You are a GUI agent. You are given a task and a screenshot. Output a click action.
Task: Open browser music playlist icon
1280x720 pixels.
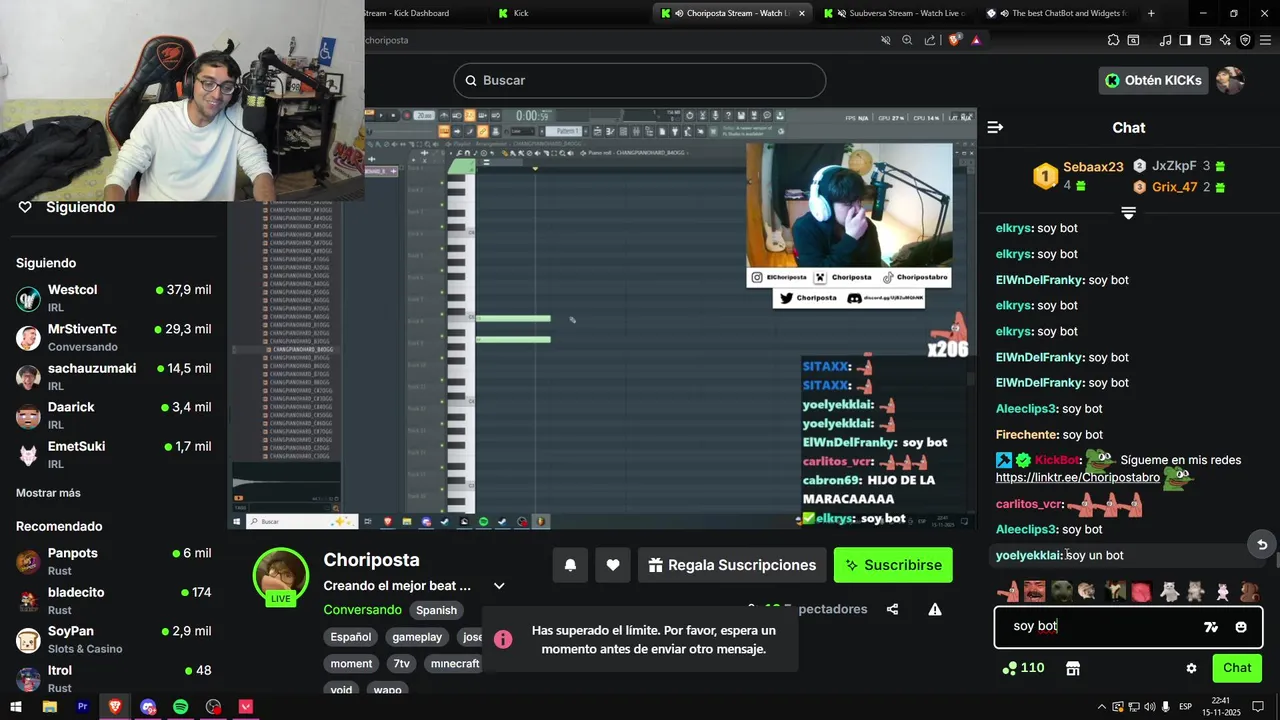pos(1166,40)
